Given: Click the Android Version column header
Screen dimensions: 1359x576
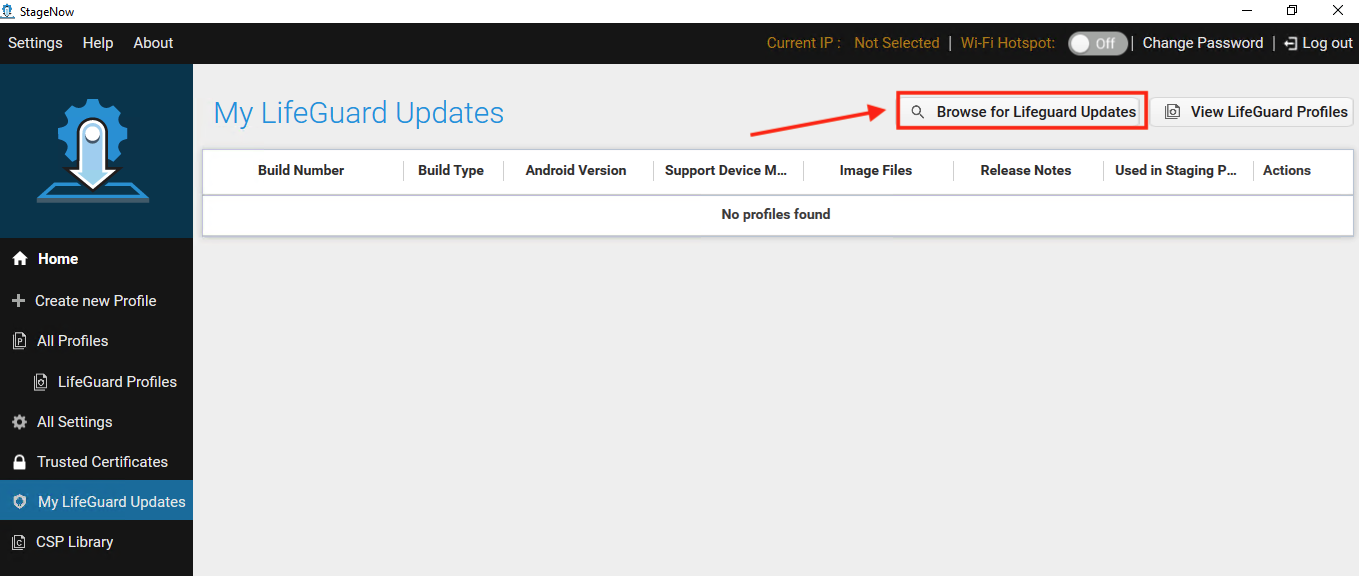Looking at the screenshot, I should coord(576,170).
